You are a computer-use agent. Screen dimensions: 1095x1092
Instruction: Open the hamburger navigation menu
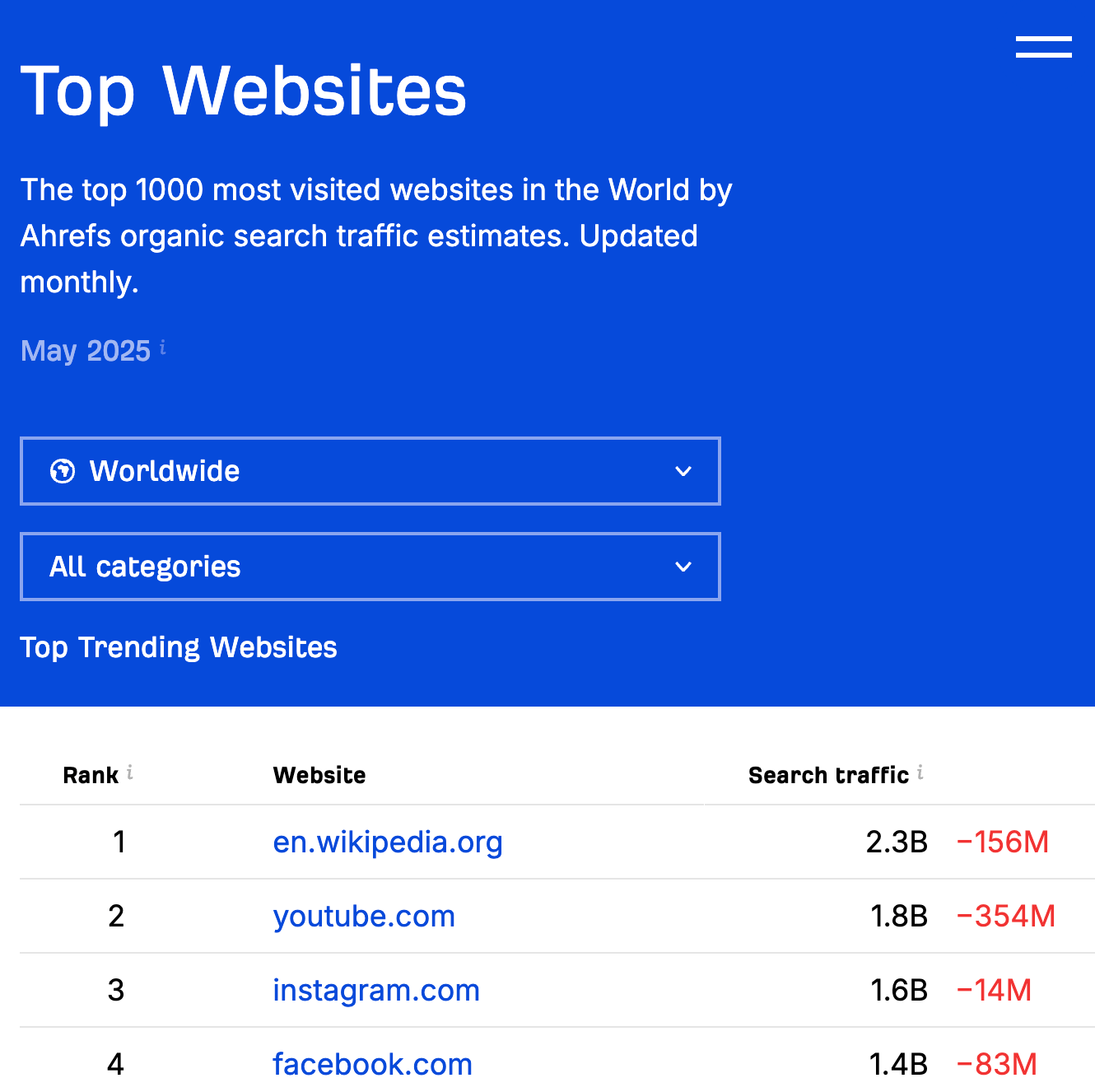[x=1044, y=46]
